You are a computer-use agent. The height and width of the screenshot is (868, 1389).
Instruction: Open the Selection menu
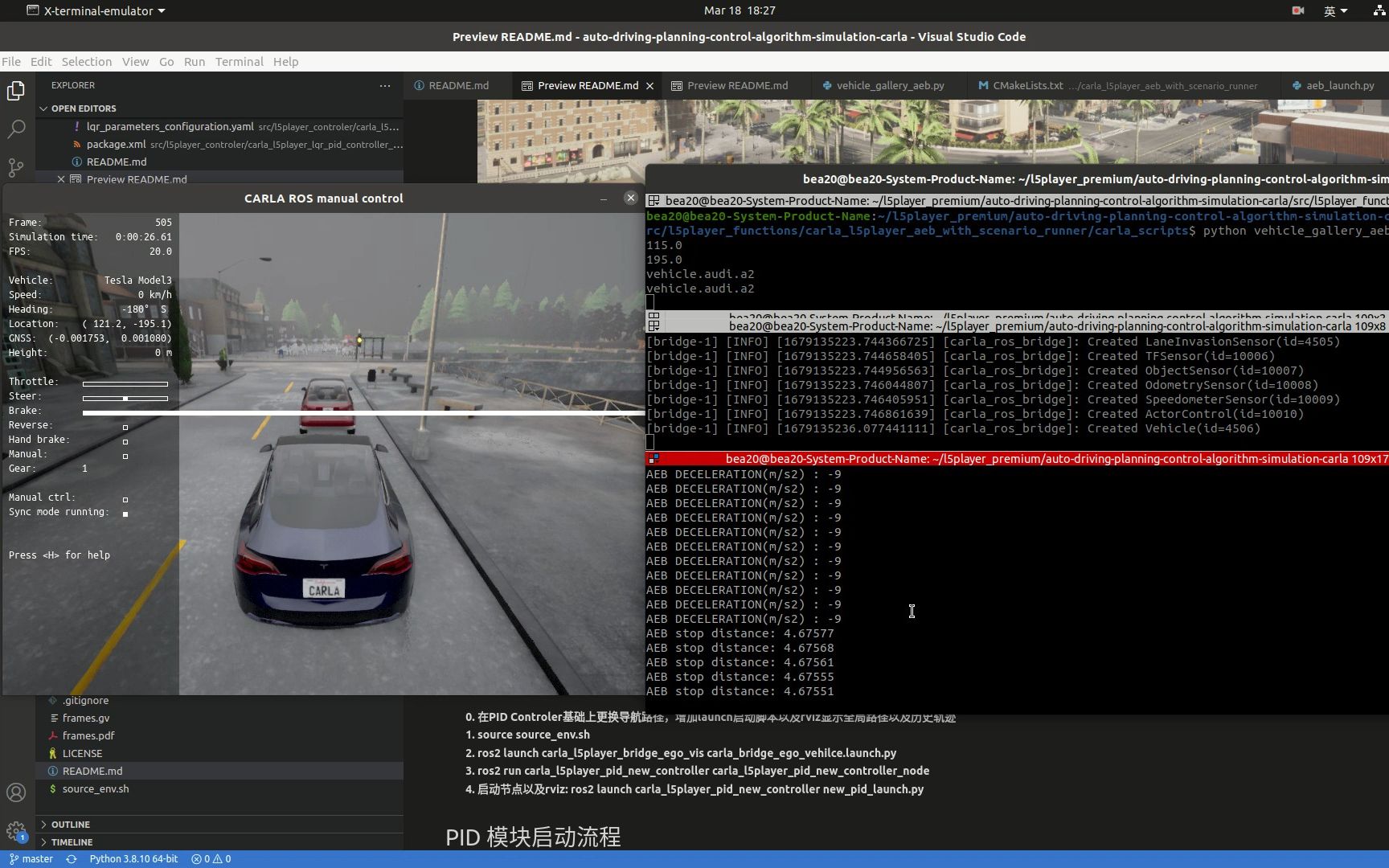[x=87, y=61]
